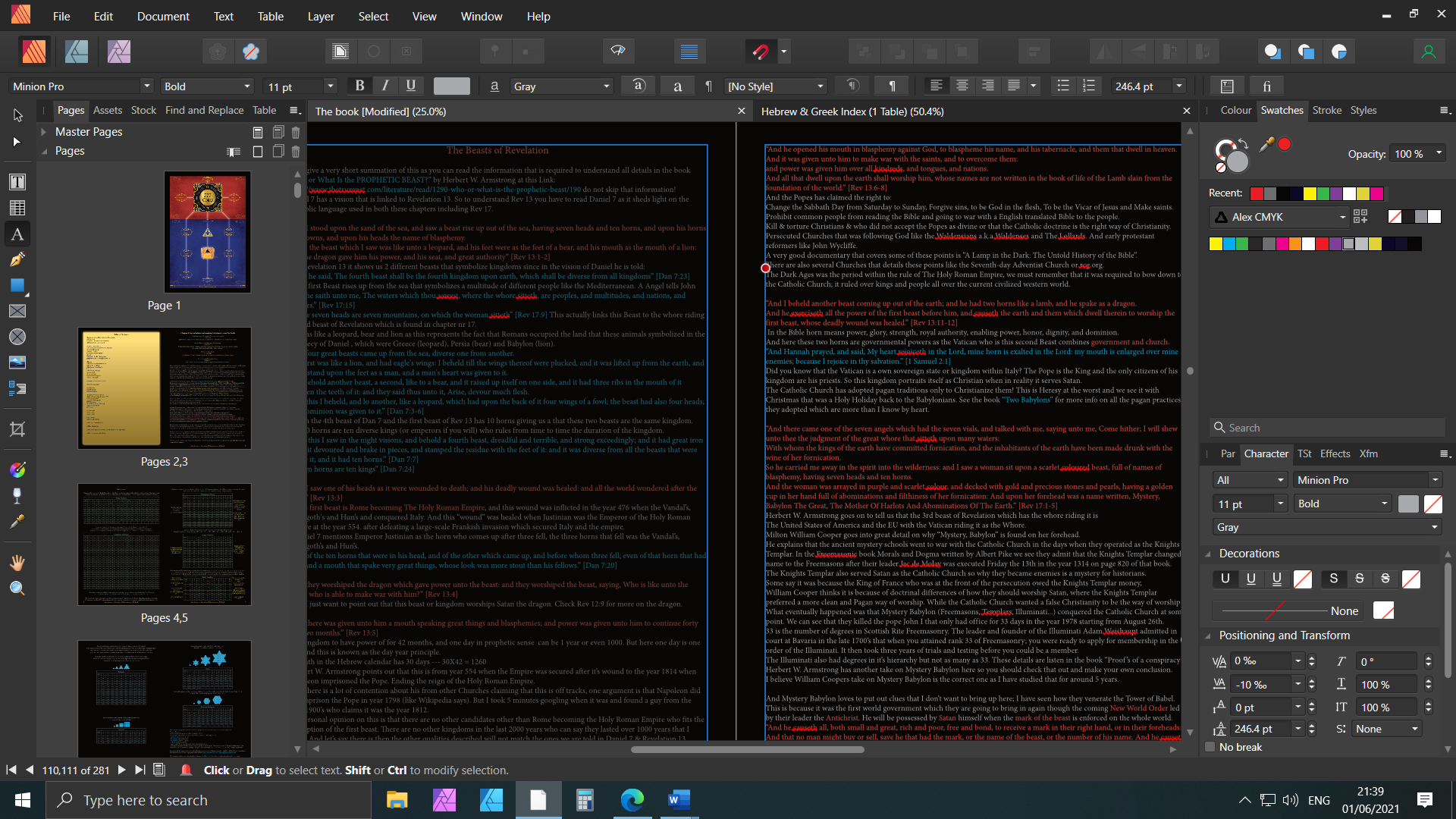Image resolution: width=1456 pixels, height=819 pixels.
Task: Collapse the Decorations section
Action: click(x=1208, y=554)
